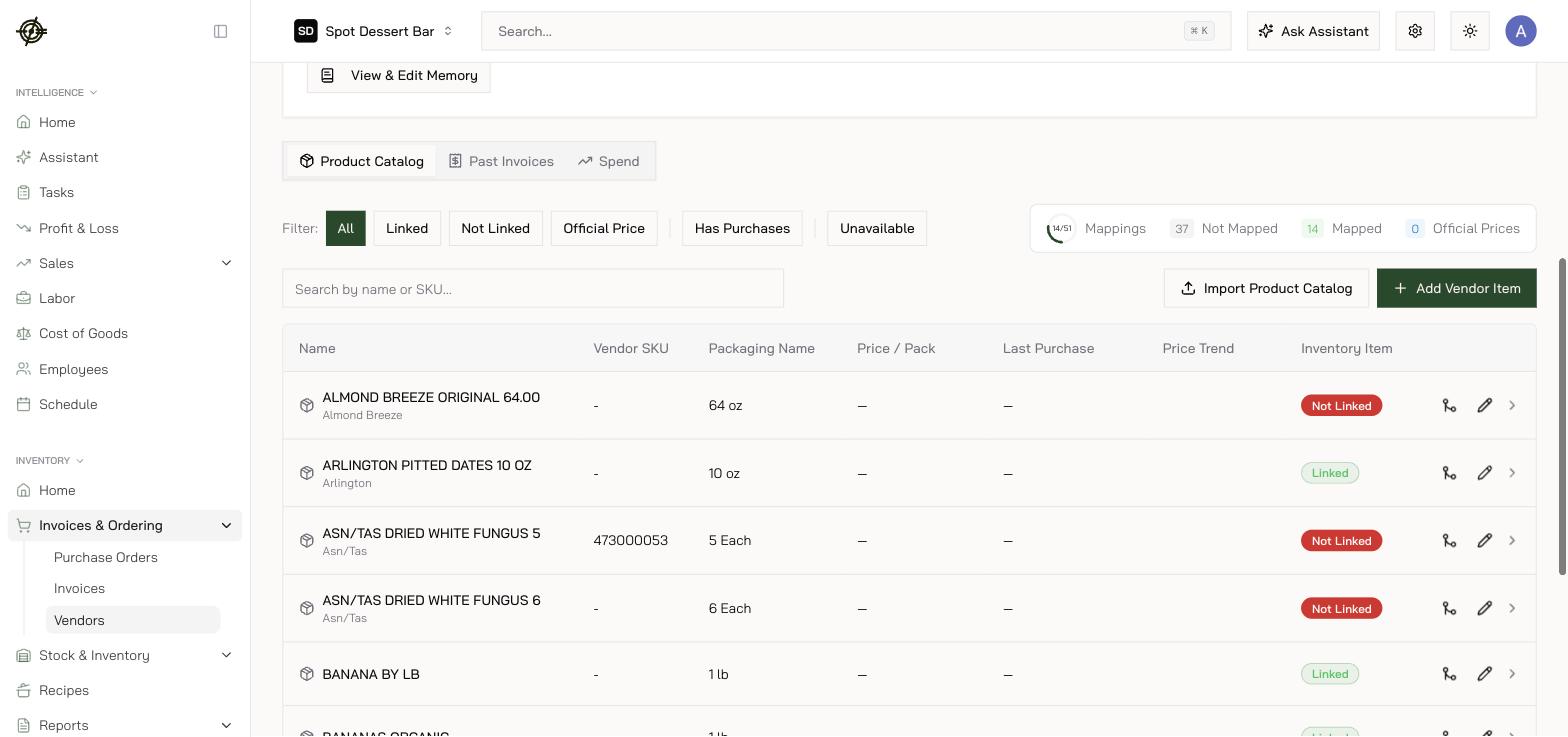This screenshot has height=737, width=1568.
Task: Click box icon beside DRIED WHITE FUNGUS 6
Action: pyautogui.click(x=307, y=608)
